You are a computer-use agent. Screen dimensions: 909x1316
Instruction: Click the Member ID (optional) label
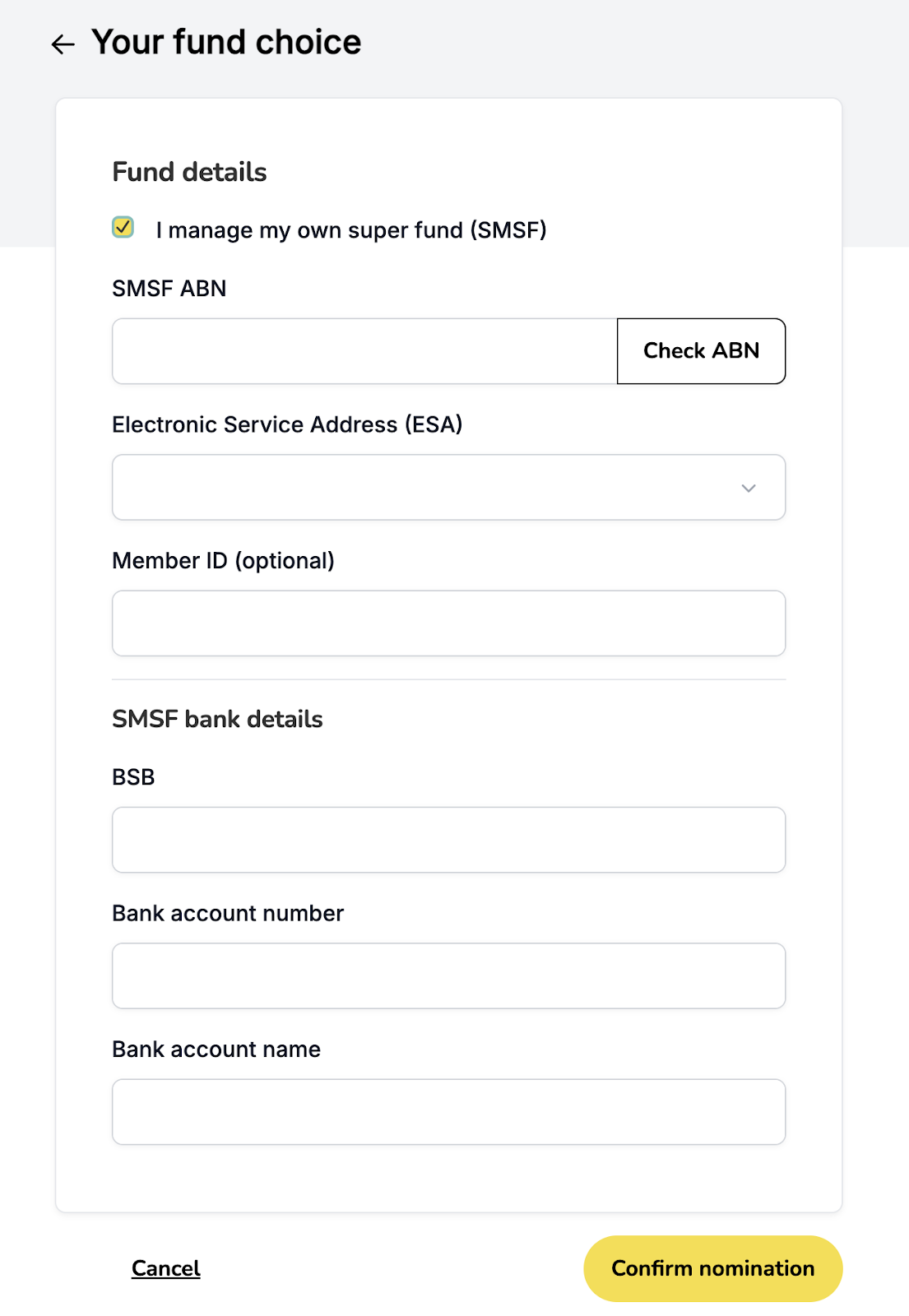224,561
